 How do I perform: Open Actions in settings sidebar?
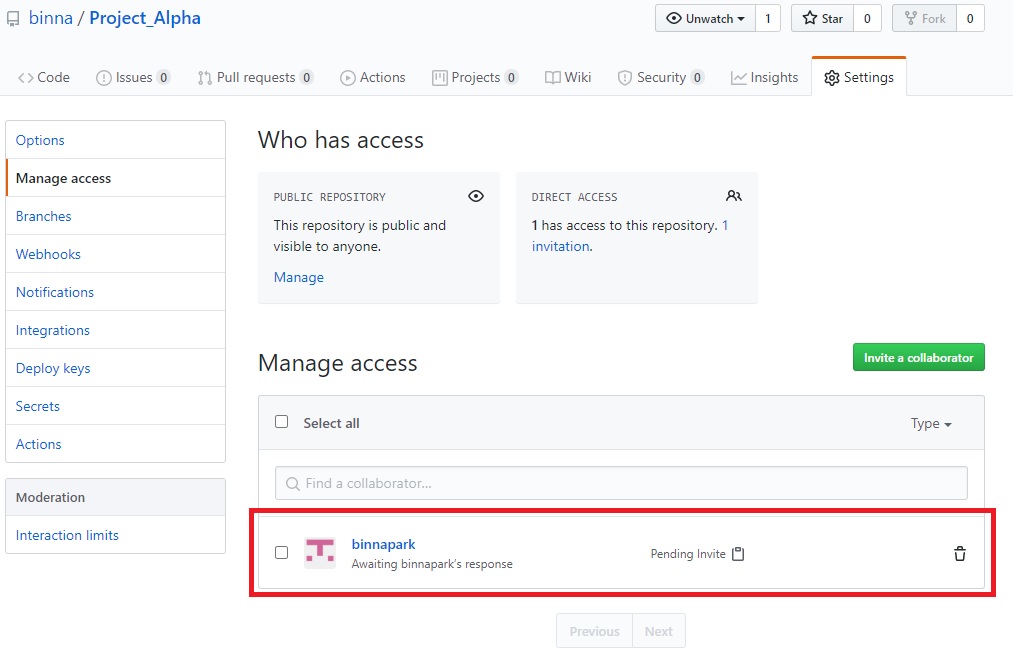point(116,444)
